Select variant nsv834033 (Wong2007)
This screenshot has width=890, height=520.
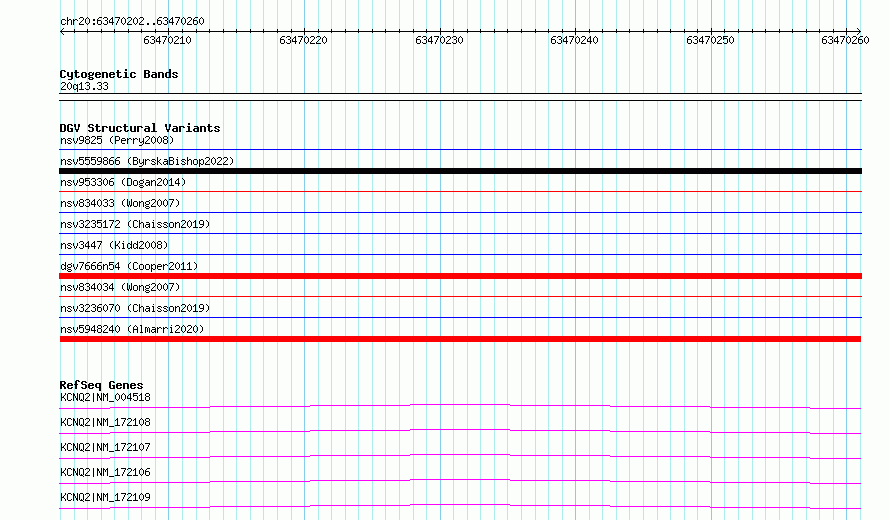120,203
